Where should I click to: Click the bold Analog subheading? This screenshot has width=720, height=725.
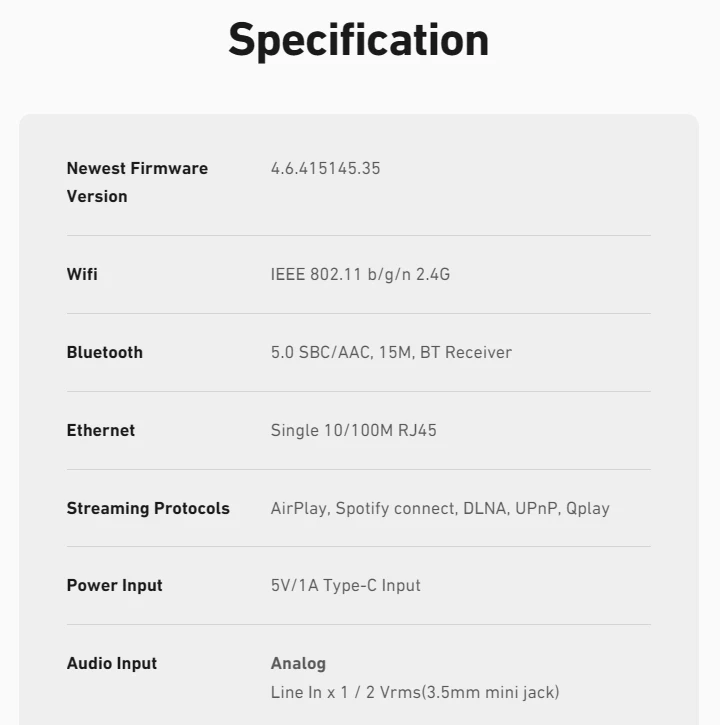[x=298, y=664]
